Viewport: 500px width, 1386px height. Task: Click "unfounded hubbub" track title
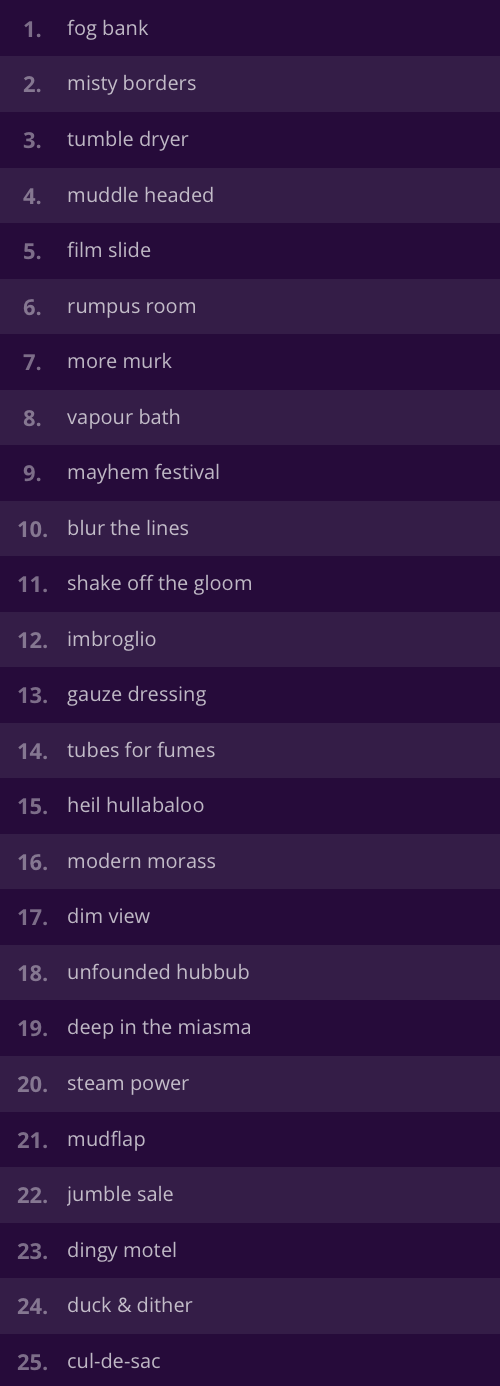click(158, 972)
